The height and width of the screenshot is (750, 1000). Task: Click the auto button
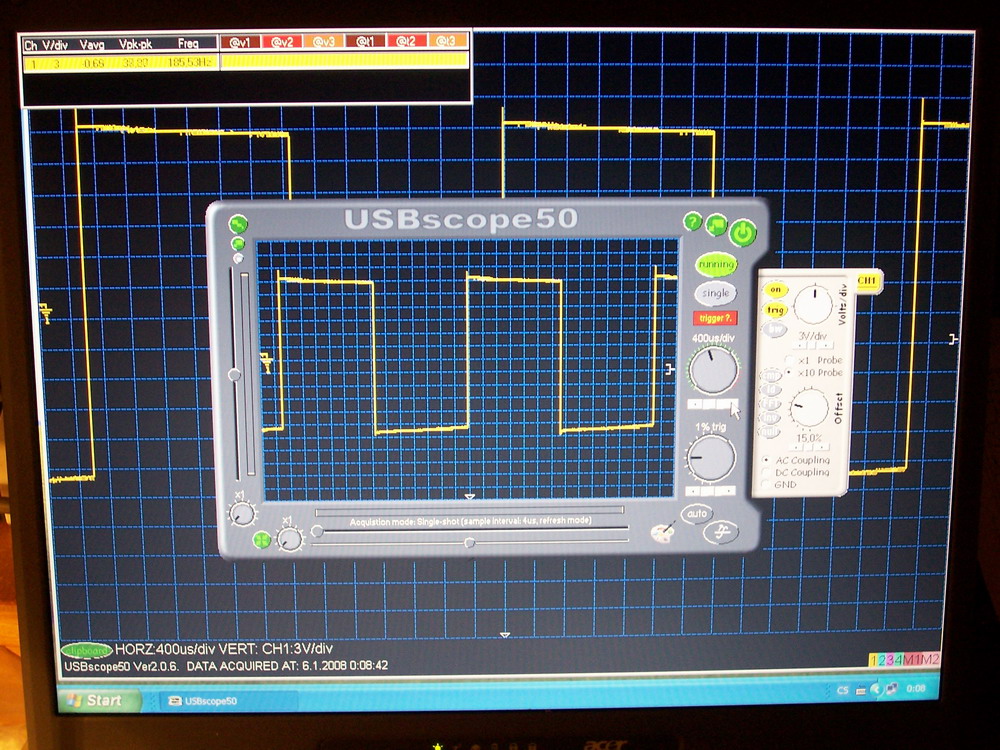pyautogui.click(x=696, y=514)
